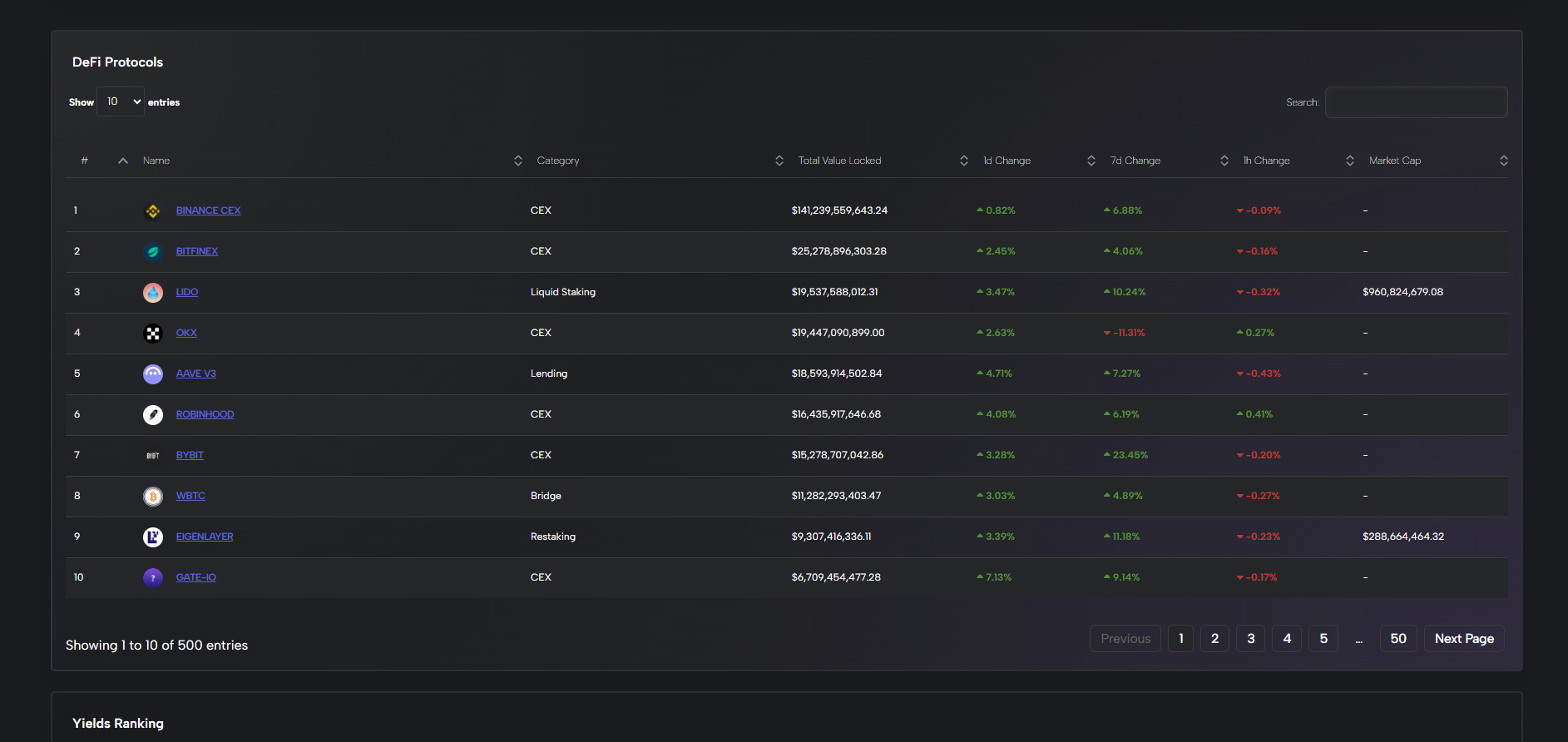The image size is (1568, 742).
Task: Click the Lido droplet logo icon
Action: [x=153, y=293]
